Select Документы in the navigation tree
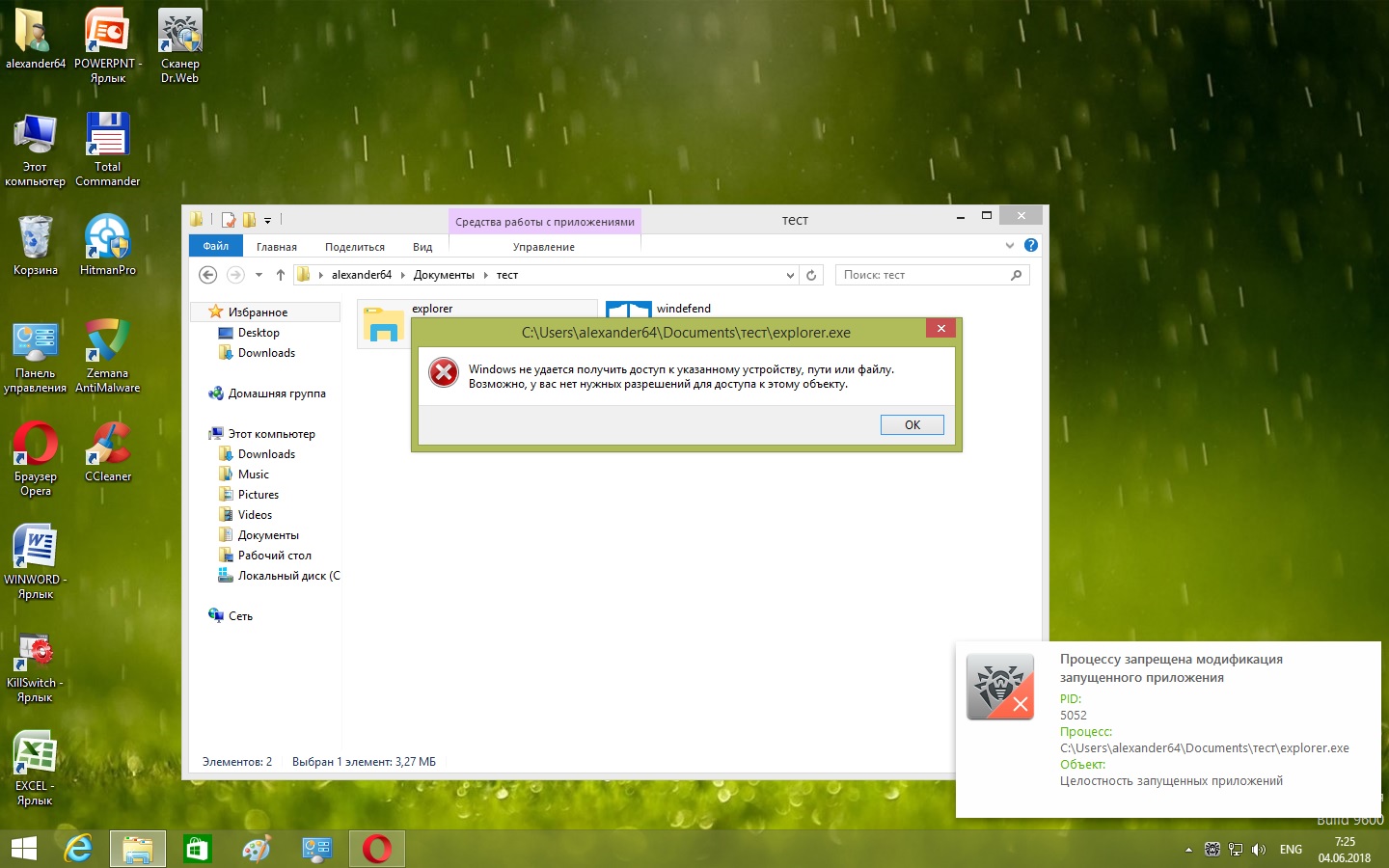 [x=268, y=535]
